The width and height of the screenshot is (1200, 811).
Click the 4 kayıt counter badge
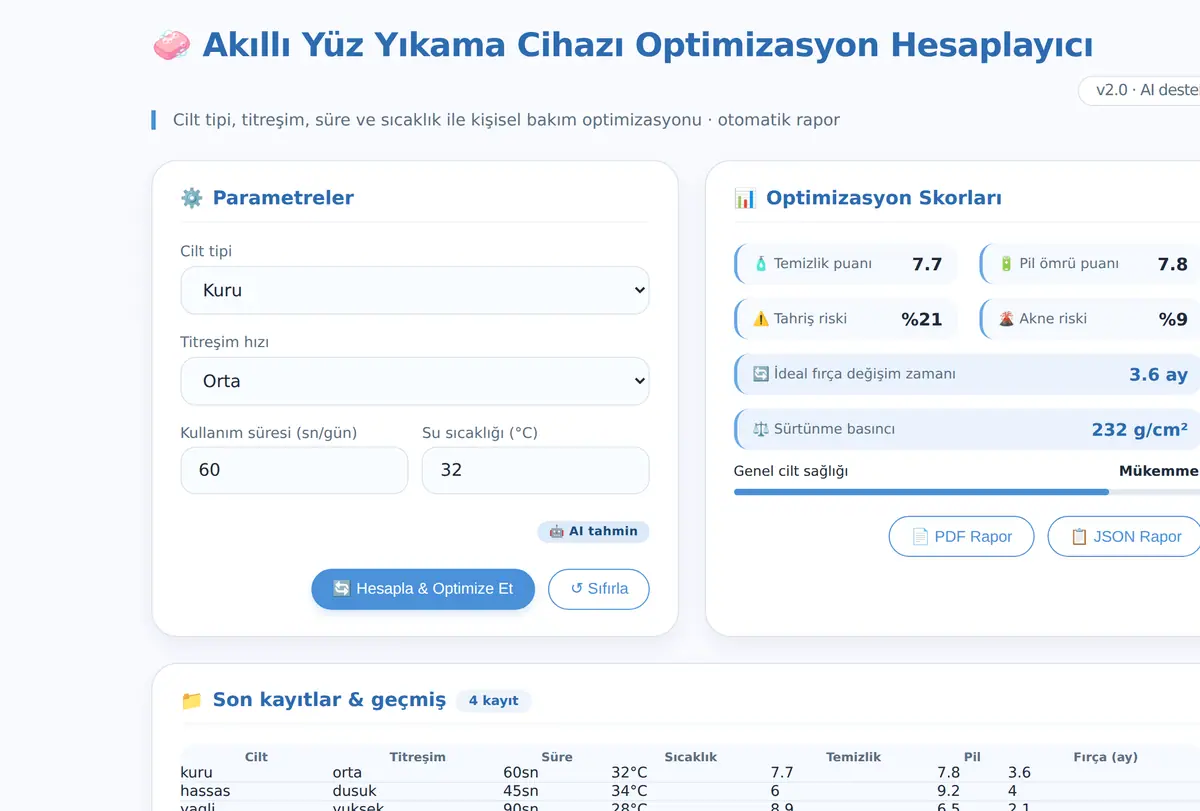coord(493,700)
